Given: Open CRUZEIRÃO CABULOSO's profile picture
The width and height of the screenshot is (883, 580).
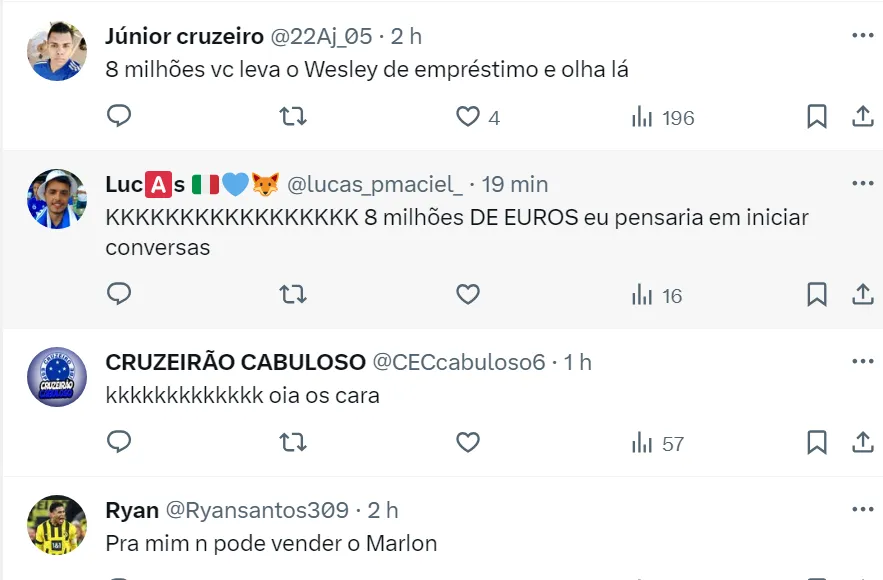Looking at the screenshot, I should pos(56,377).
